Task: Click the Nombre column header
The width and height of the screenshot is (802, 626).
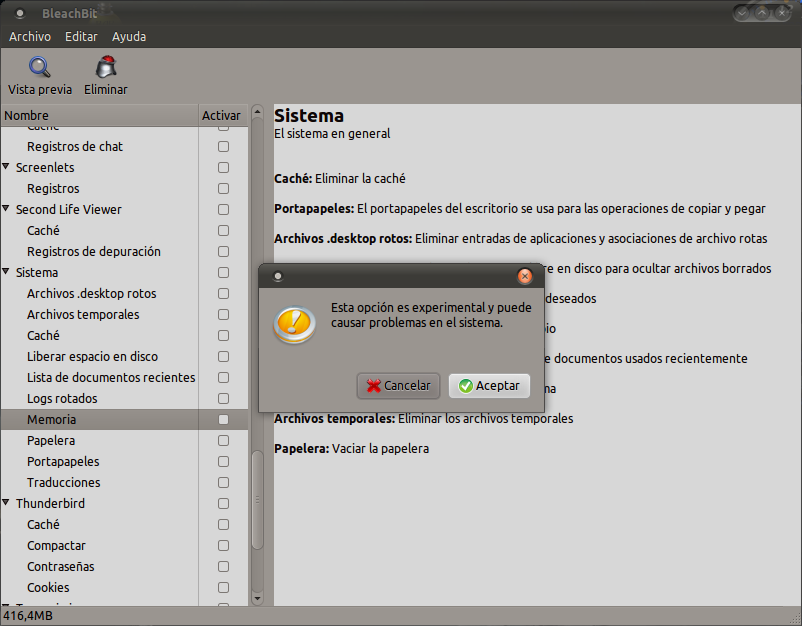Action: point(100,116)
